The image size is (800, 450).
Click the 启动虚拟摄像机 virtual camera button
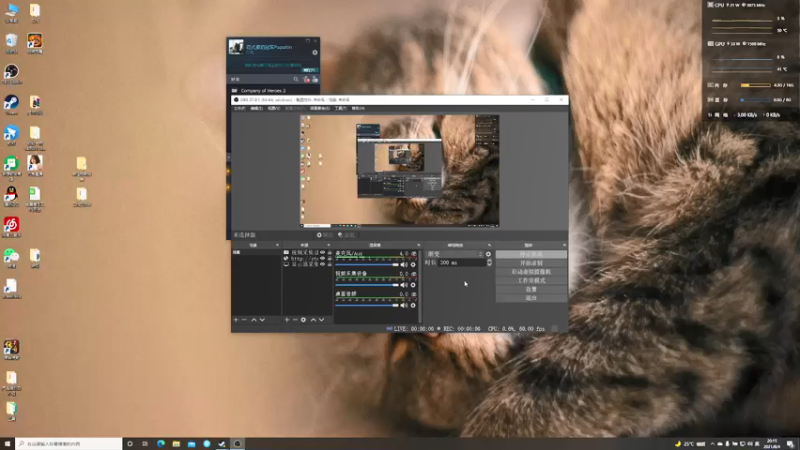click(x=531, y=272)
